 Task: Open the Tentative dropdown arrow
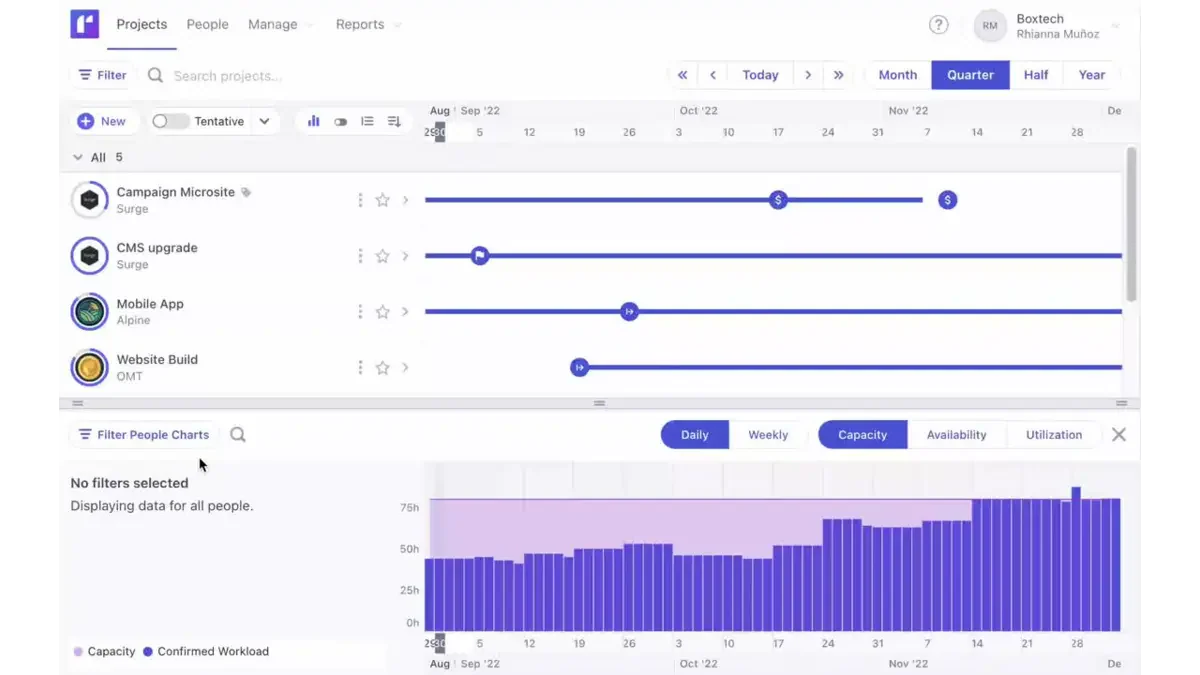point(264,121)
